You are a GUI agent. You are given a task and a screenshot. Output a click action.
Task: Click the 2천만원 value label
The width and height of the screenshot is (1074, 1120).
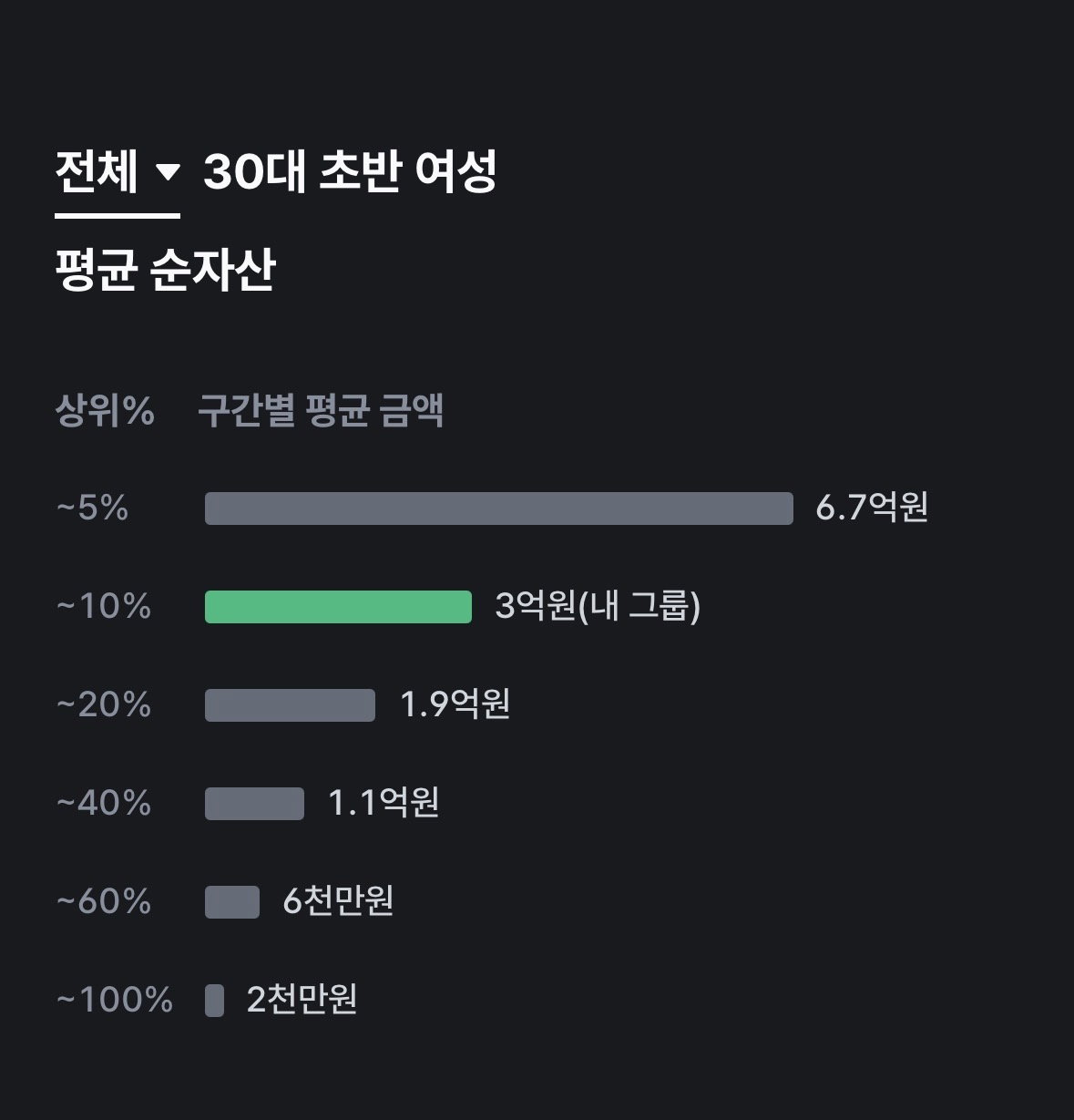pyautogui.click(x=302, y=1000)
